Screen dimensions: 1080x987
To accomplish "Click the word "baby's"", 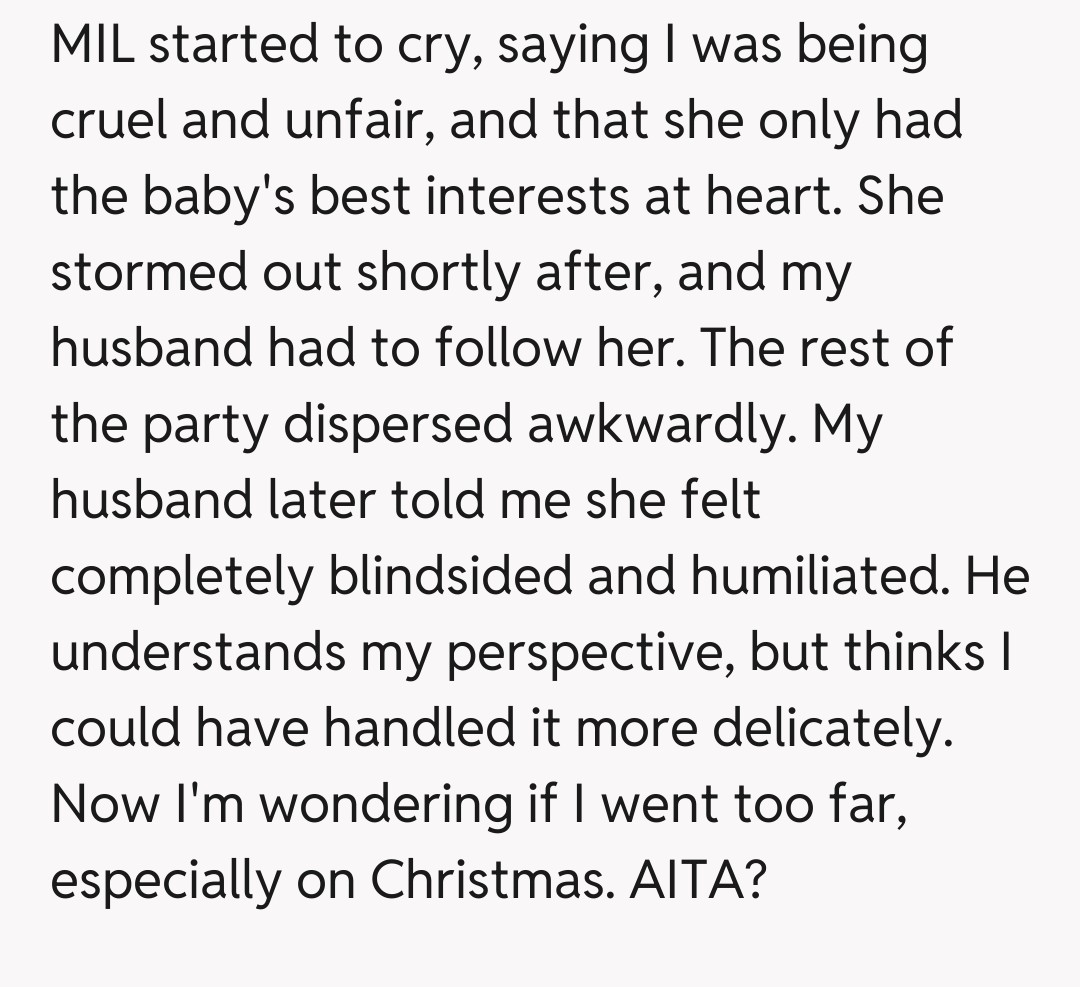I will [219, 197].
